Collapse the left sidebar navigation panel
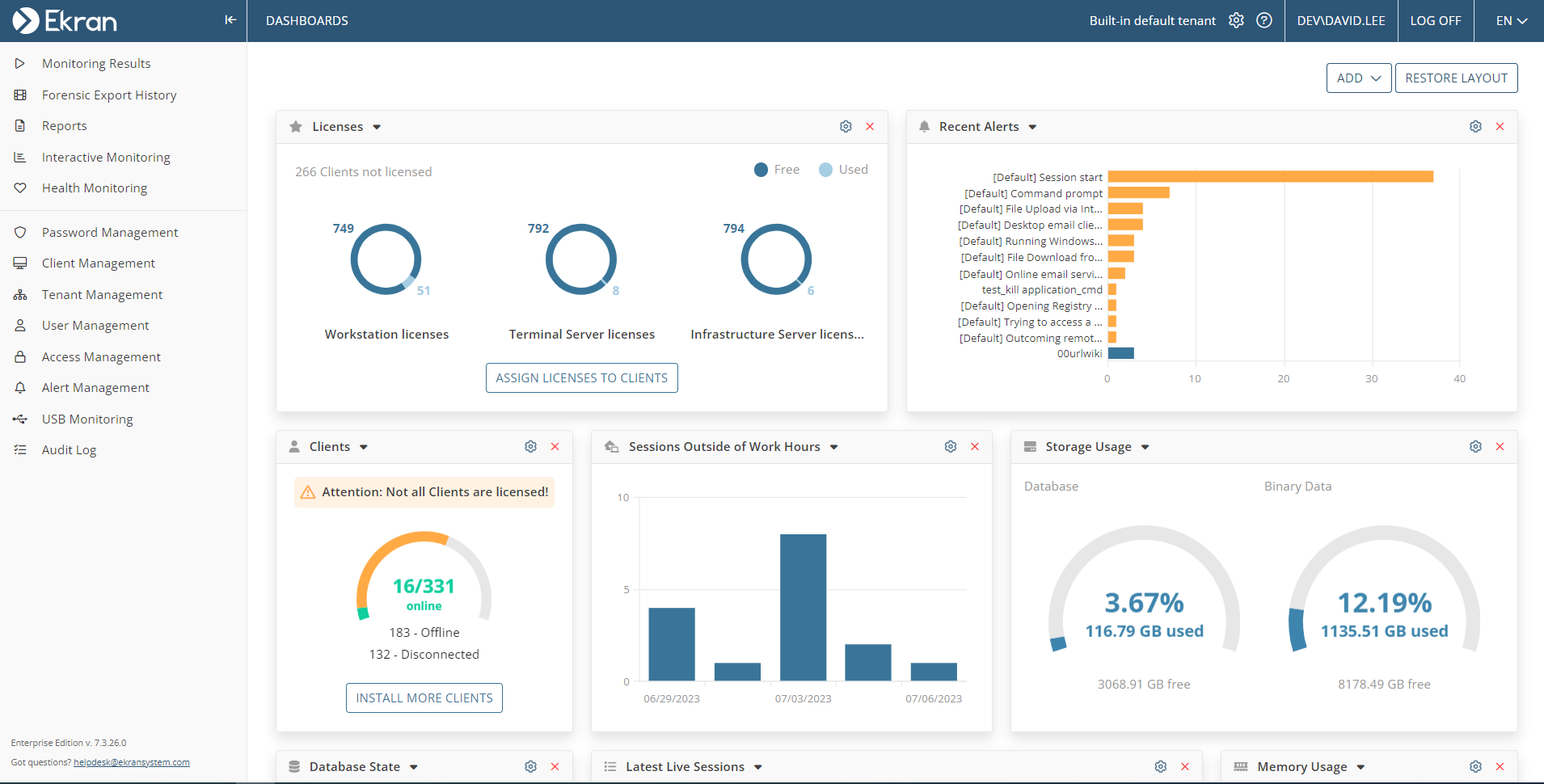Screen dimensions: 1544x784 tap(230, 20)
